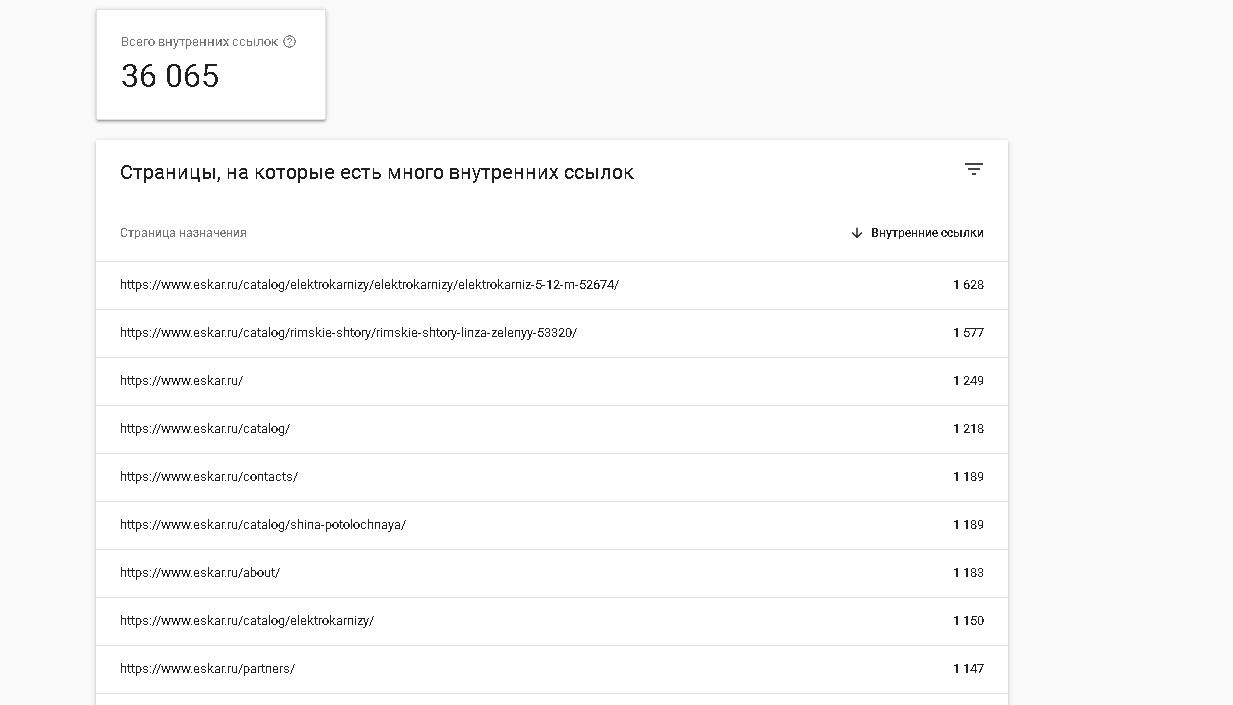Image resolution: width=1233 pixels, height=705 pixels.
Task: Open the https://www.eskar.ru/ homepage row
Action: tap(552, 381)
